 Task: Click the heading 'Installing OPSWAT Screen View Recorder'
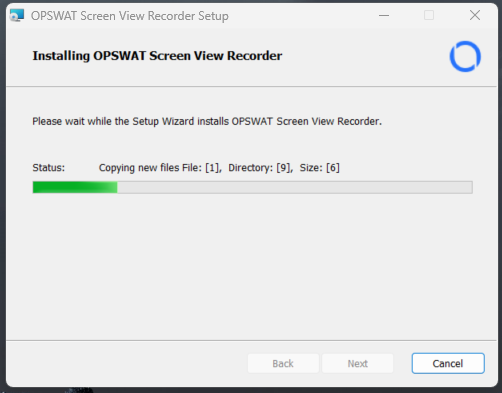[157, 56]
